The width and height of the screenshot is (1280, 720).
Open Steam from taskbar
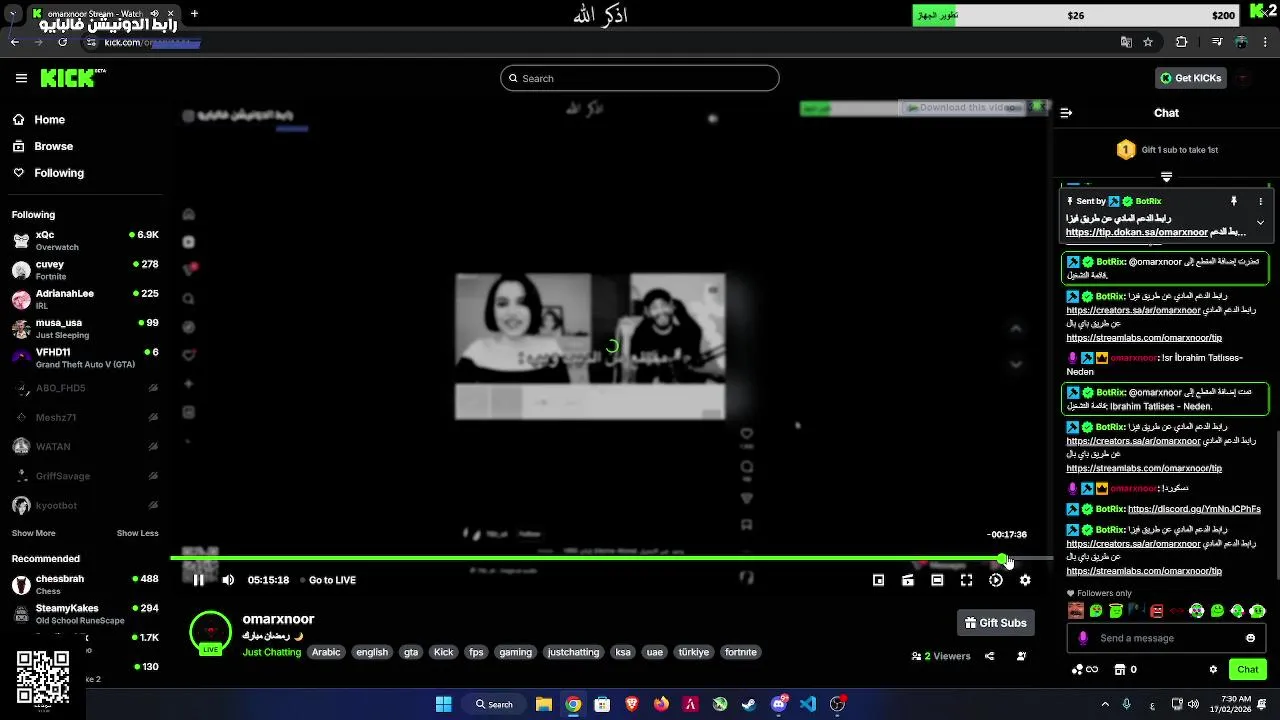(749, 704)
